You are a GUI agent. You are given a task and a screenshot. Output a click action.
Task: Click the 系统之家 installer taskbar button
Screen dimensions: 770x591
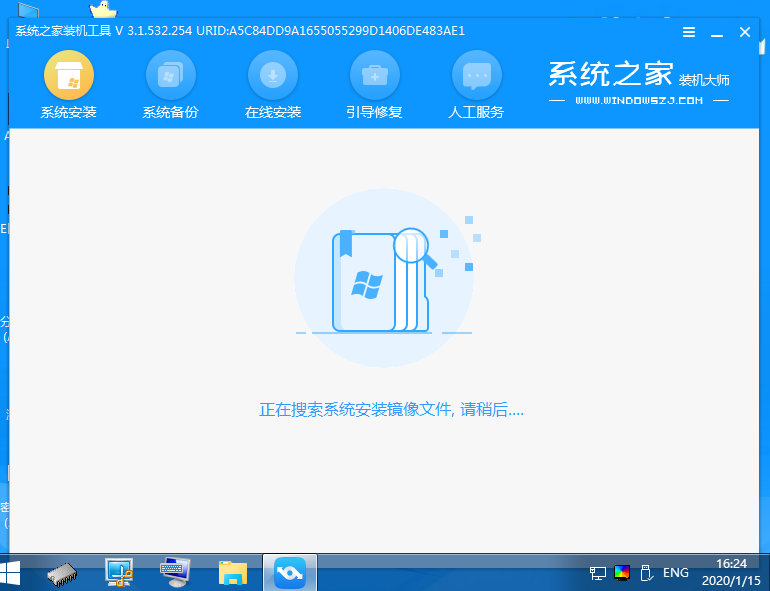[x=289, y=572]
